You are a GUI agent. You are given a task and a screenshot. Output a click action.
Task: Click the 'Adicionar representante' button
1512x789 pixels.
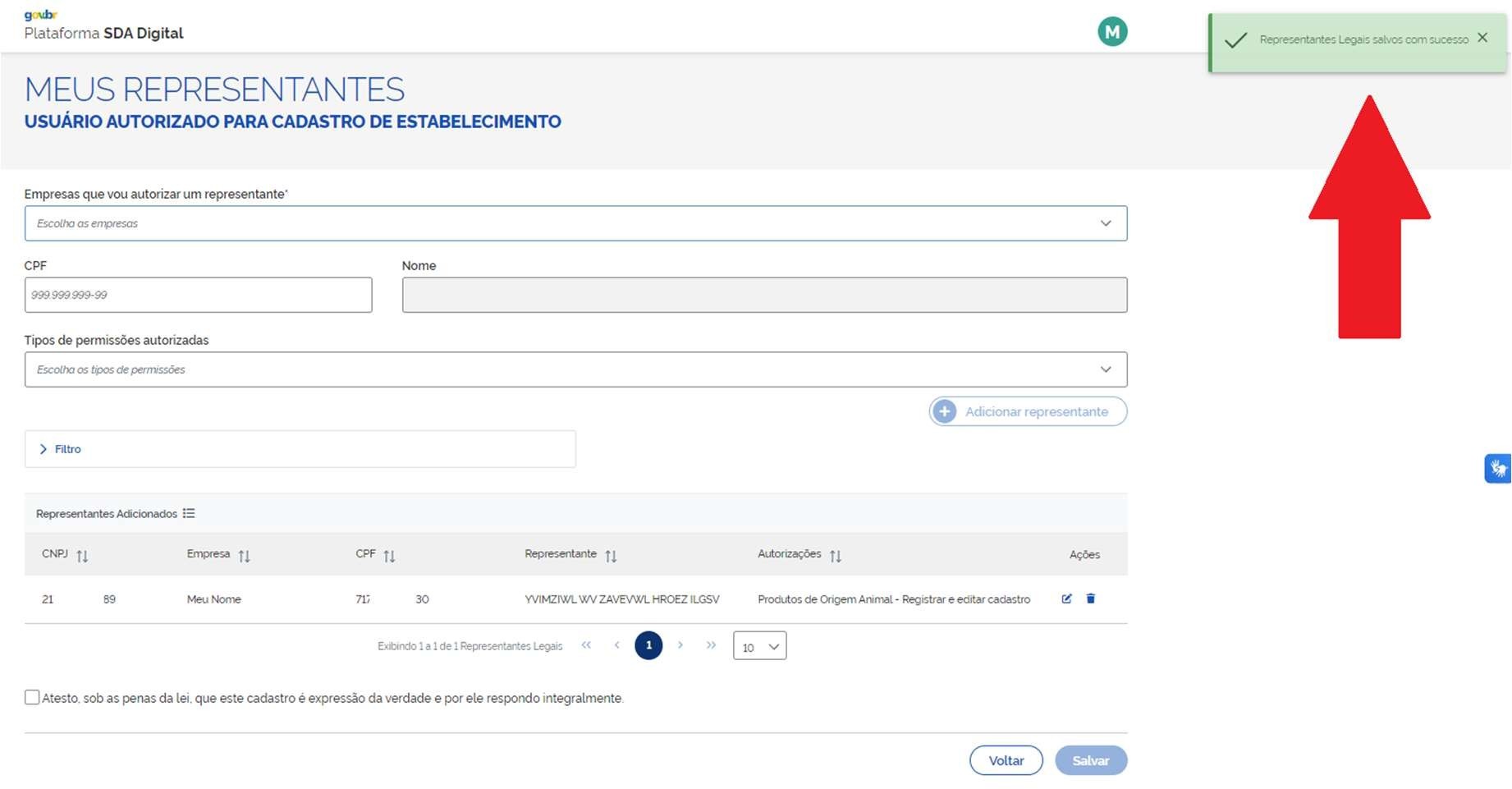pos(1028,411)
